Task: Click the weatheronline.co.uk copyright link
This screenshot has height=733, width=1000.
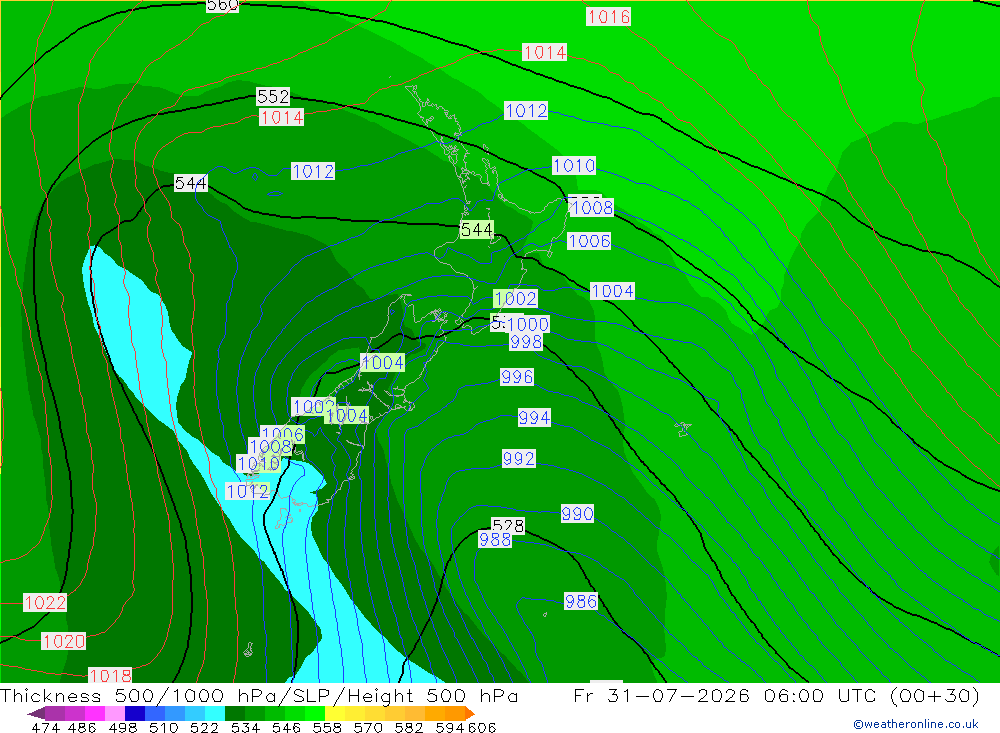Action: tap(915, 724)
